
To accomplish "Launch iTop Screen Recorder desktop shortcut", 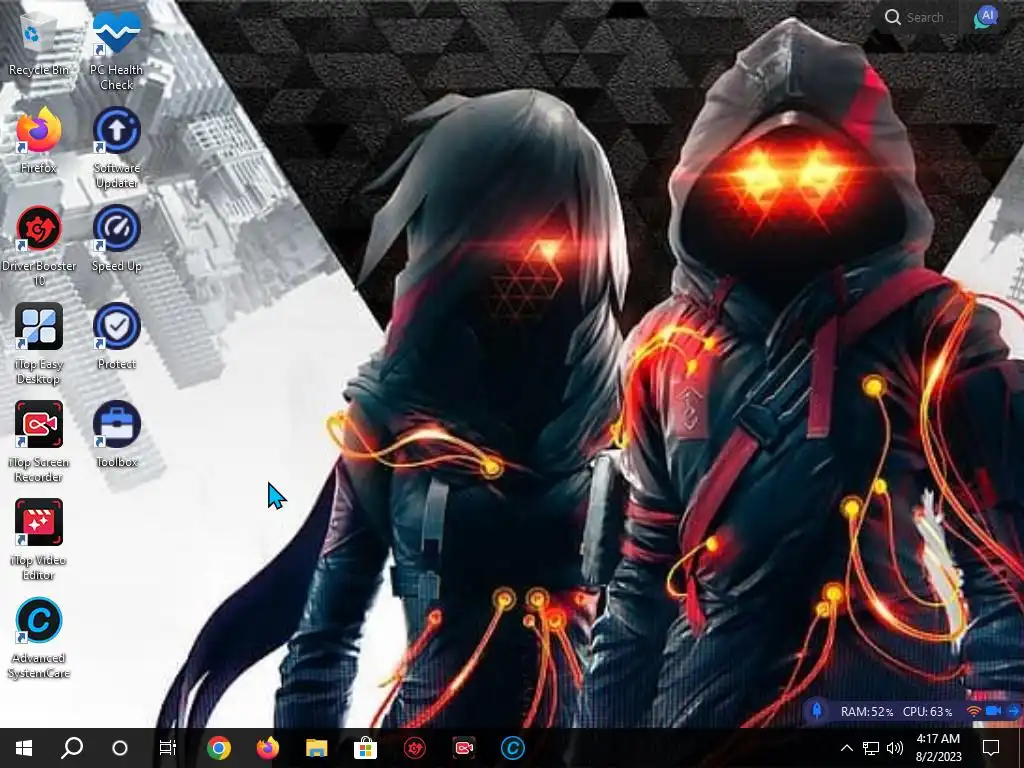I will [x=39, y=441].
